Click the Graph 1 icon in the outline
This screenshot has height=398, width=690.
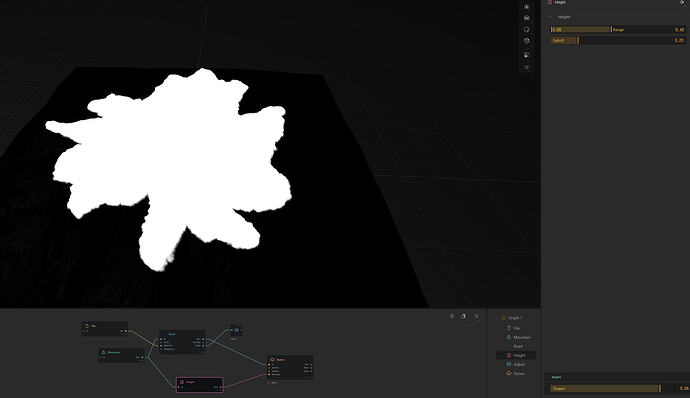click(x=504, y=317)
